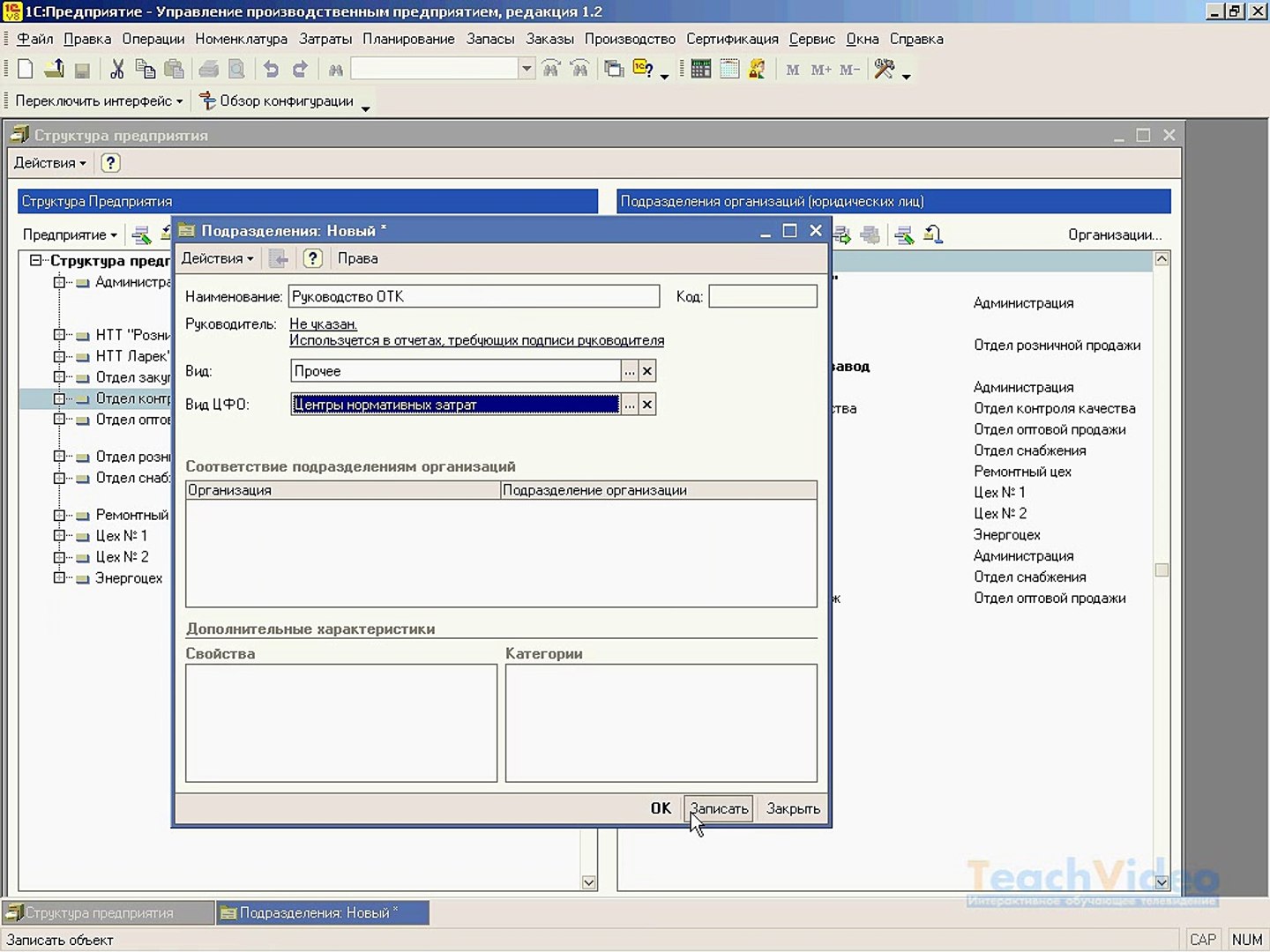Open selection for Вид ЦФО field
This screenshot has width=1270, height=952.
point(629,405)
